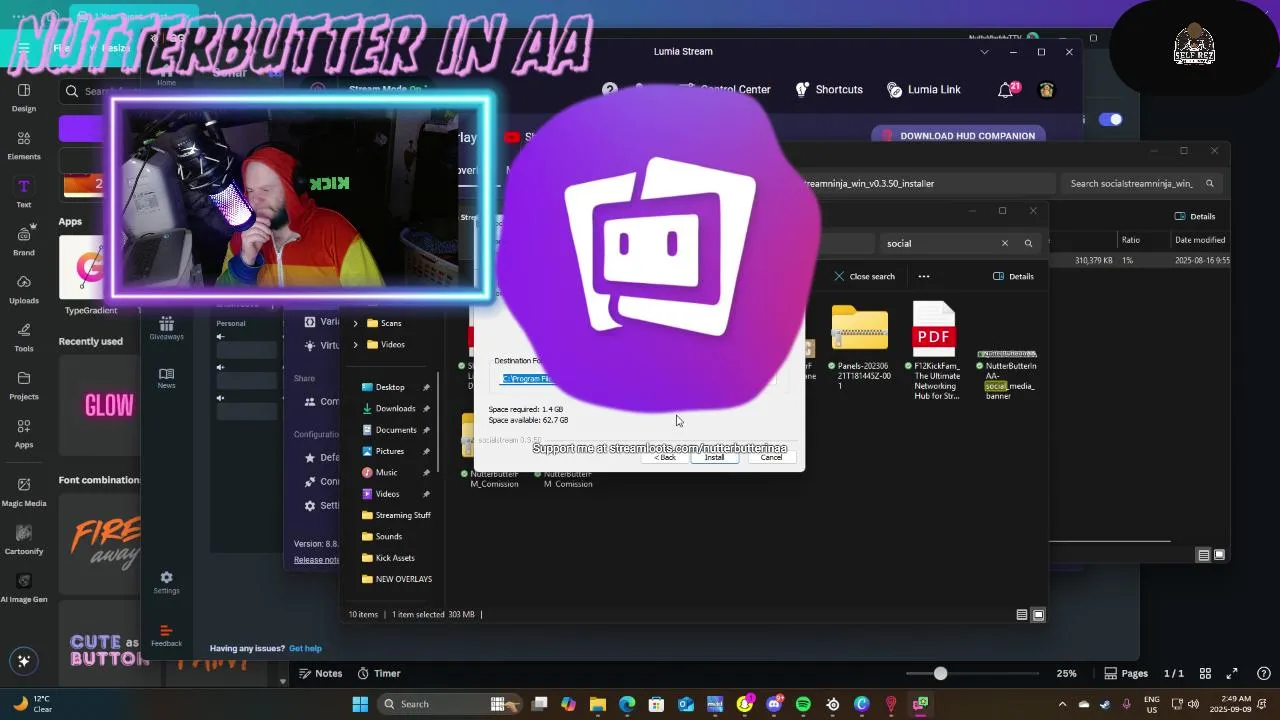1280x720 pixels.
Task: Toggle the blue switch in Lumia Stream
Action: [1111, 119]
